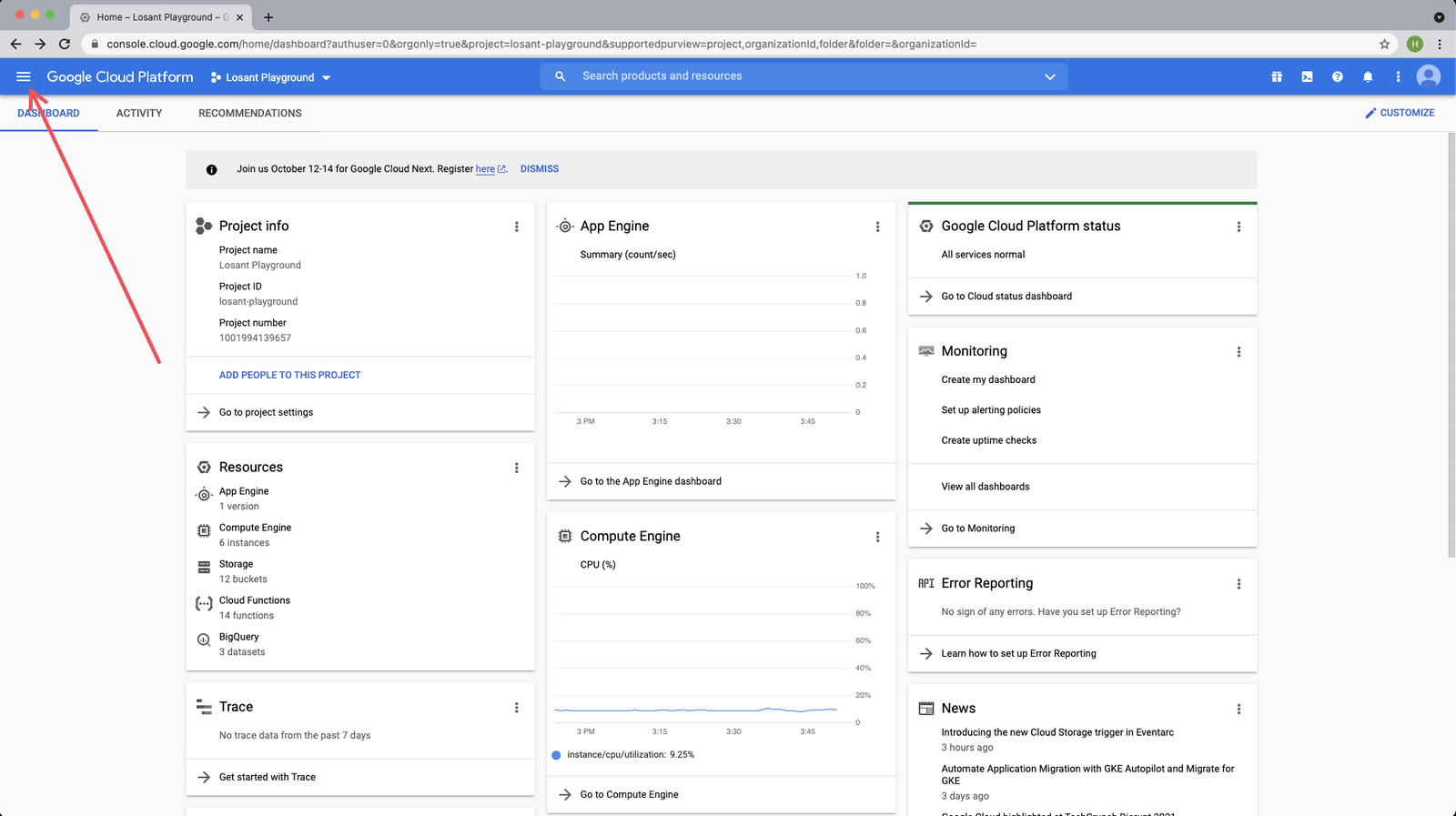Go to Cloud status dashboard

1006,297
